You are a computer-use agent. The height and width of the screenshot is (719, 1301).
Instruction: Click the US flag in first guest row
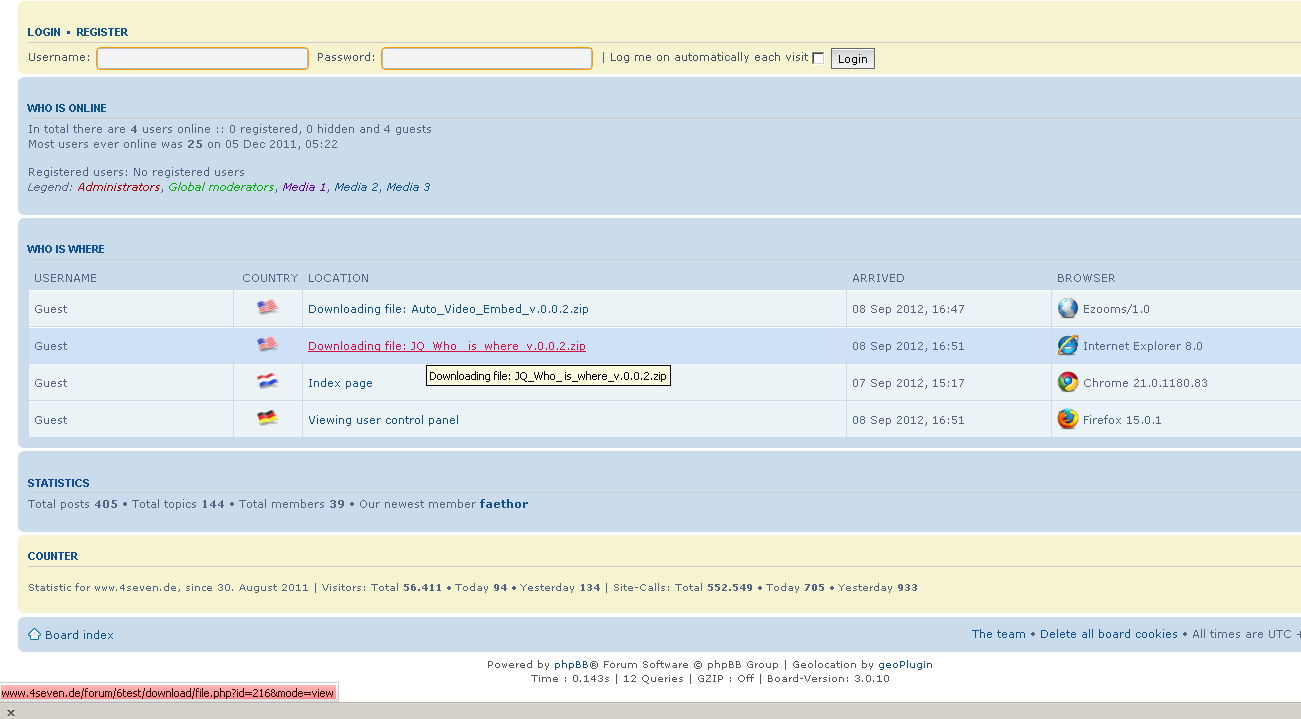pos(267,308)
